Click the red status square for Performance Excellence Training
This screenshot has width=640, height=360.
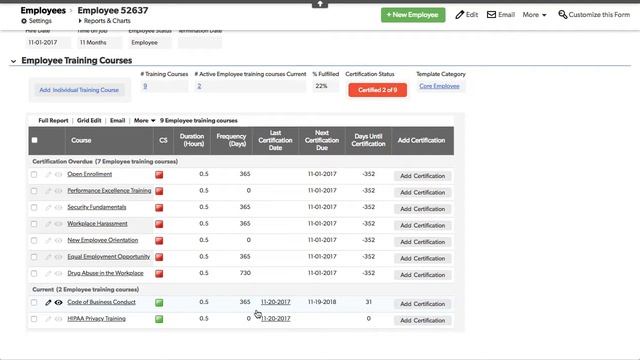[x=159, y=191]
